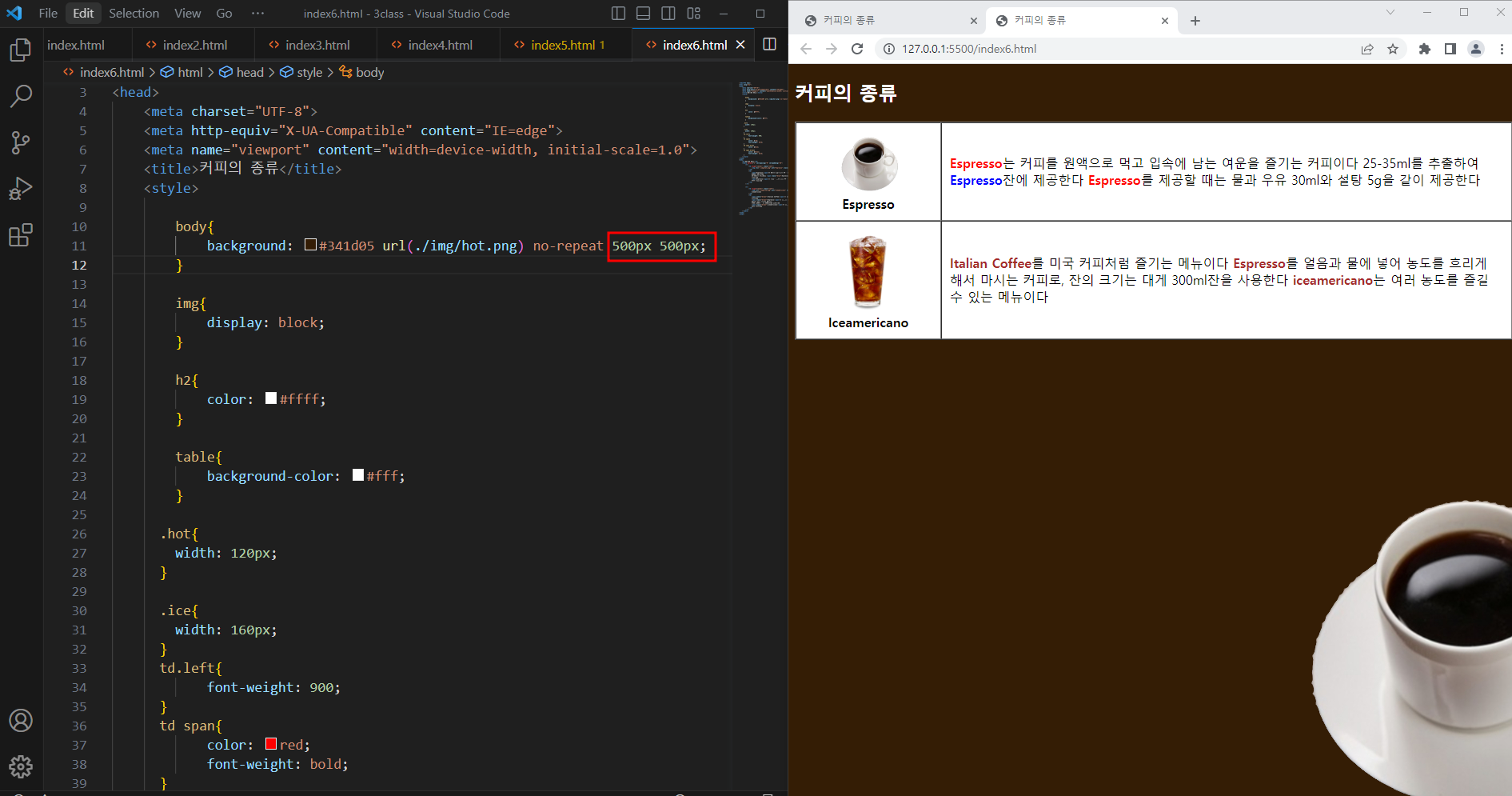Reload the Chrome page
This screenshot has width=1512, height=796.
(857, 49)
